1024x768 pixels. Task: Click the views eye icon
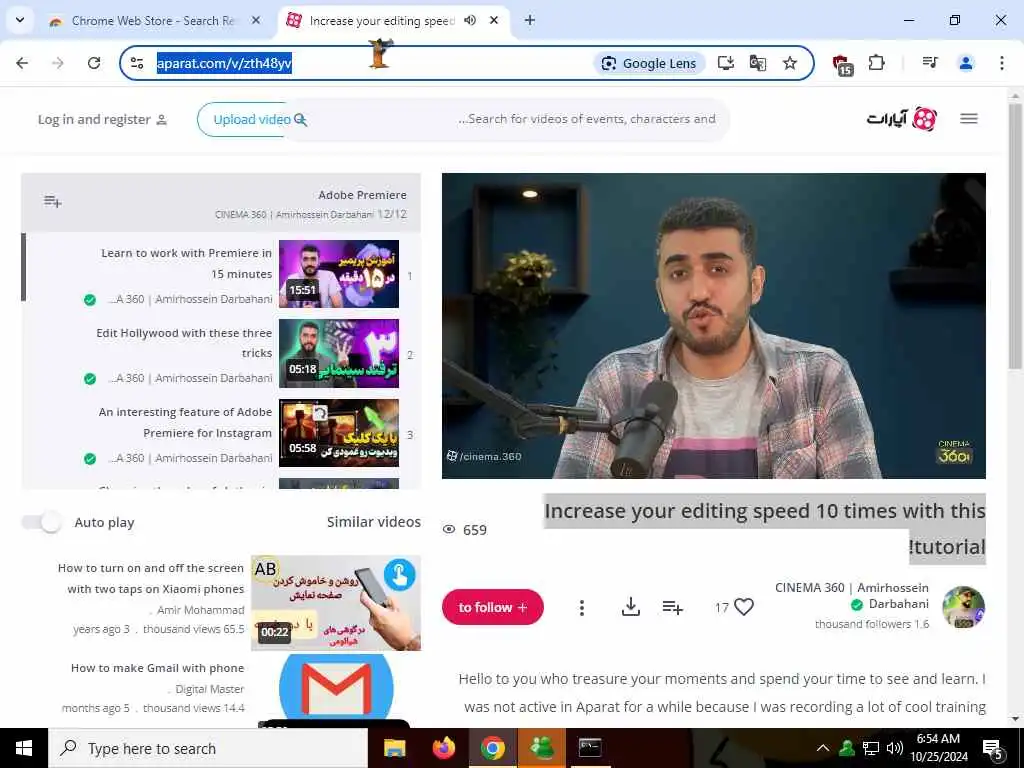[449, 530]
